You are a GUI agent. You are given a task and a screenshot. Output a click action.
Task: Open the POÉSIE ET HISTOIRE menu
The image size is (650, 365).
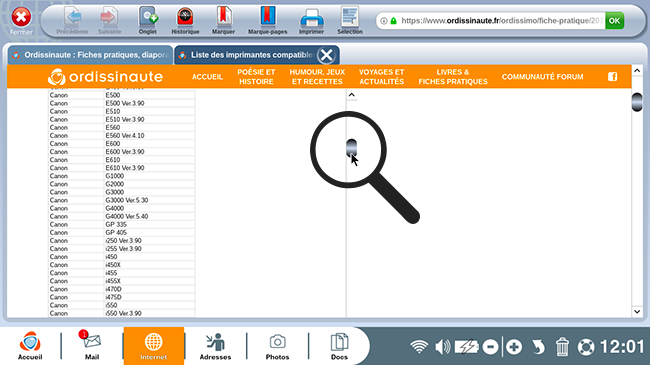(x=256, y=77)
